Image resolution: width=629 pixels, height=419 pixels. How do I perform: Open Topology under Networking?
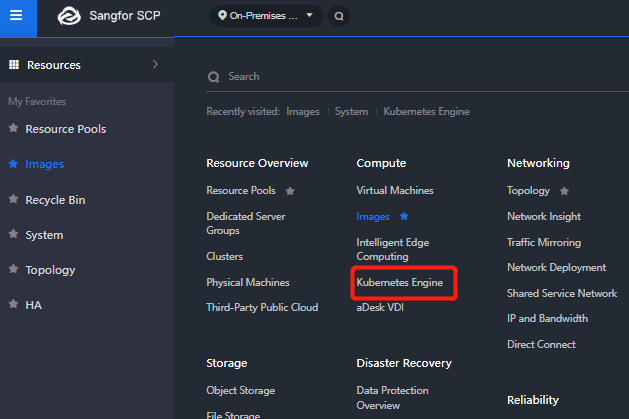point(528,191)
